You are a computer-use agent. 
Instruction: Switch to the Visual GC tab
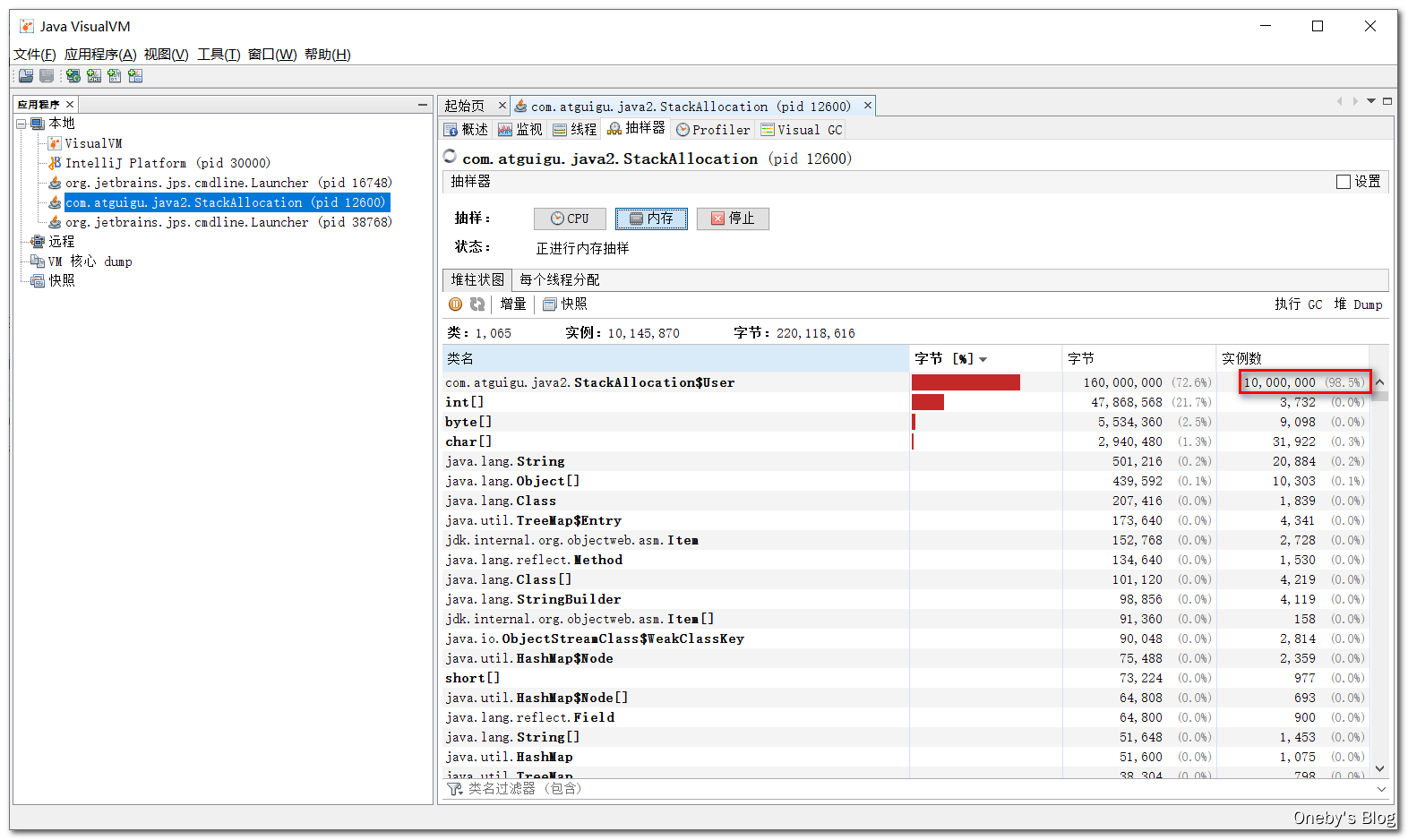click(802, 130)
